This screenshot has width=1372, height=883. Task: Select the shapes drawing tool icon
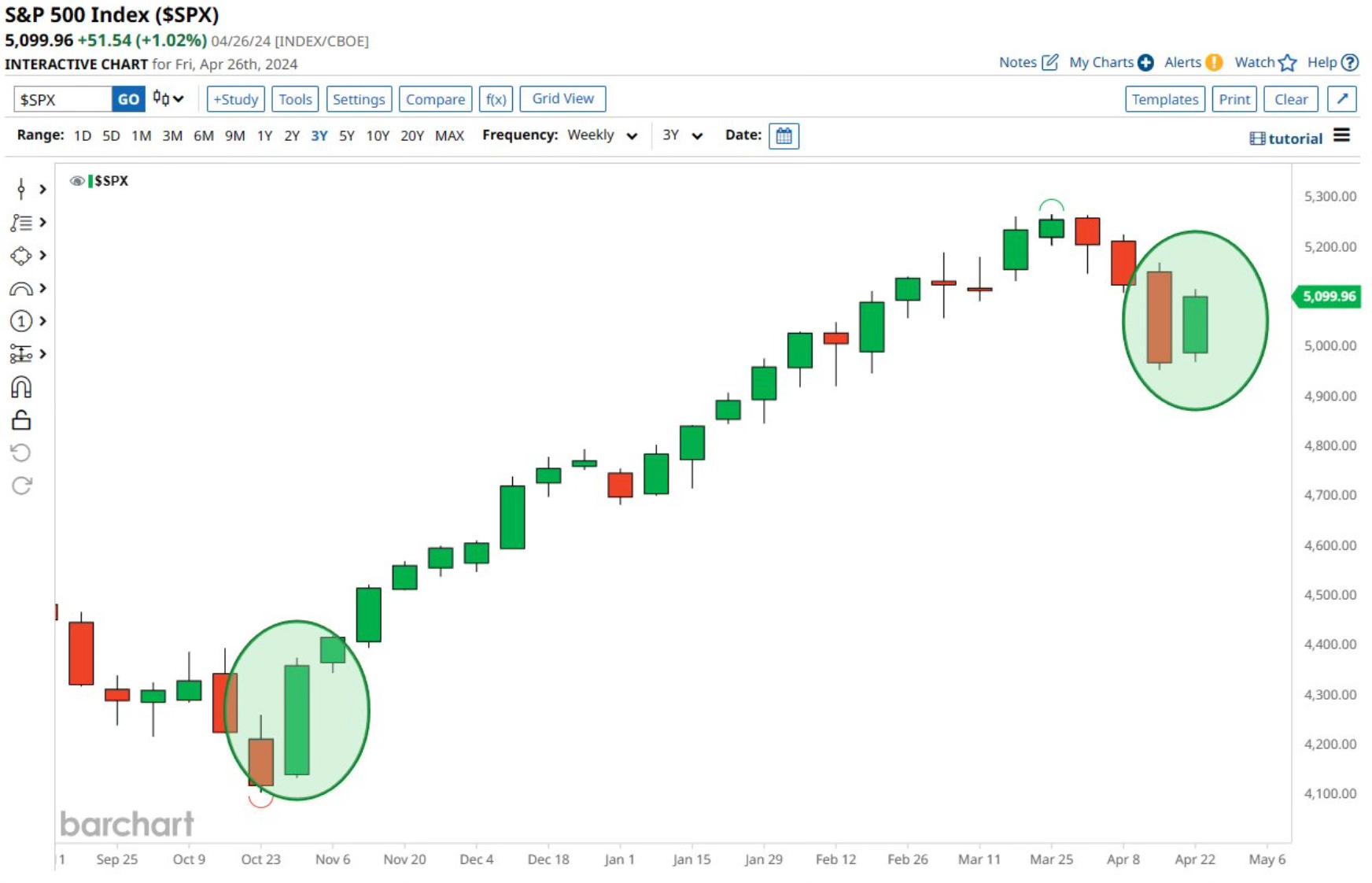(21, 256)
